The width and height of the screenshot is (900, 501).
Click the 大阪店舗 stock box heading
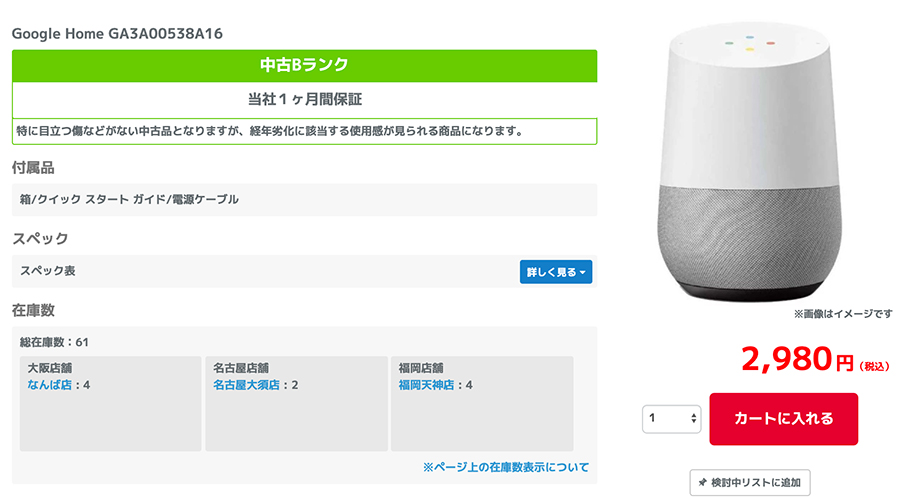click(x=49, y=368)
